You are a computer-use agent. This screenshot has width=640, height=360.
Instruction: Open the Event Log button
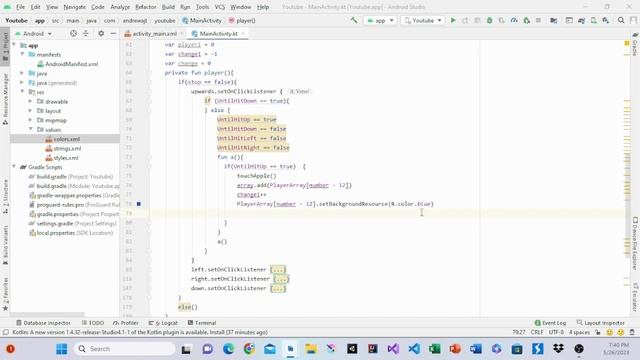[x=550, y=323]
